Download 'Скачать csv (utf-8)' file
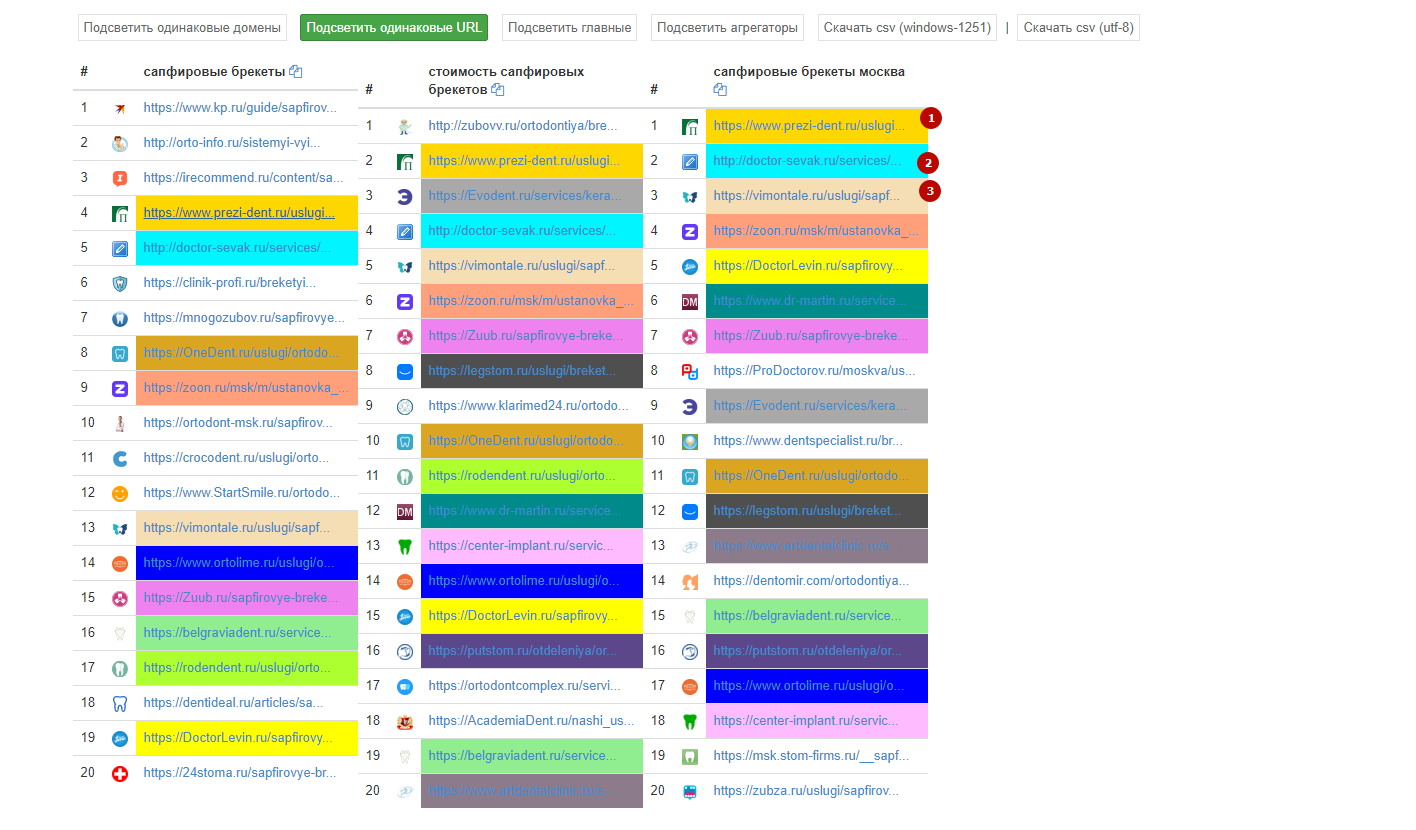The height and width of the screenshot is (830, 1416). [x=1078, y=28]
